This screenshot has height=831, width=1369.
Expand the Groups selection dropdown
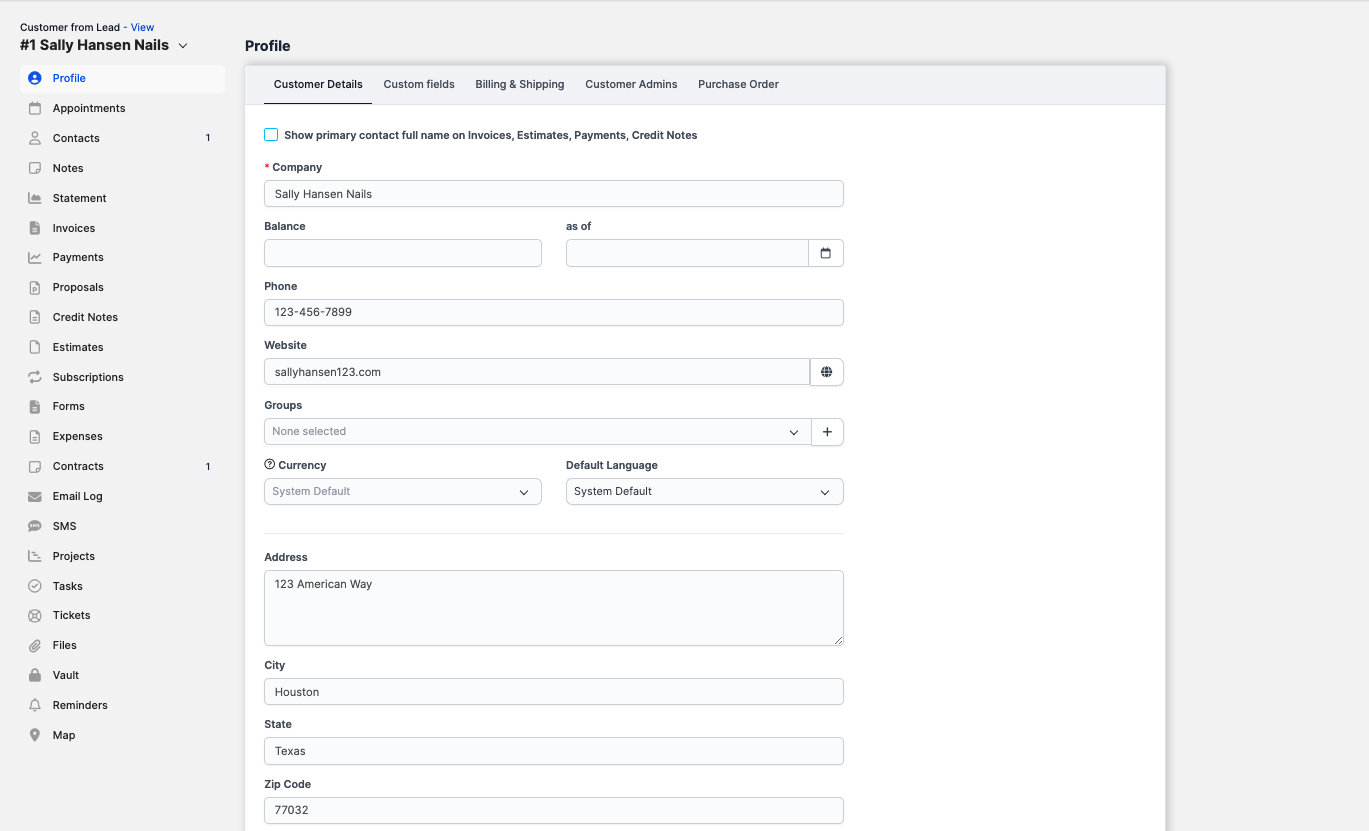(794, 431)
